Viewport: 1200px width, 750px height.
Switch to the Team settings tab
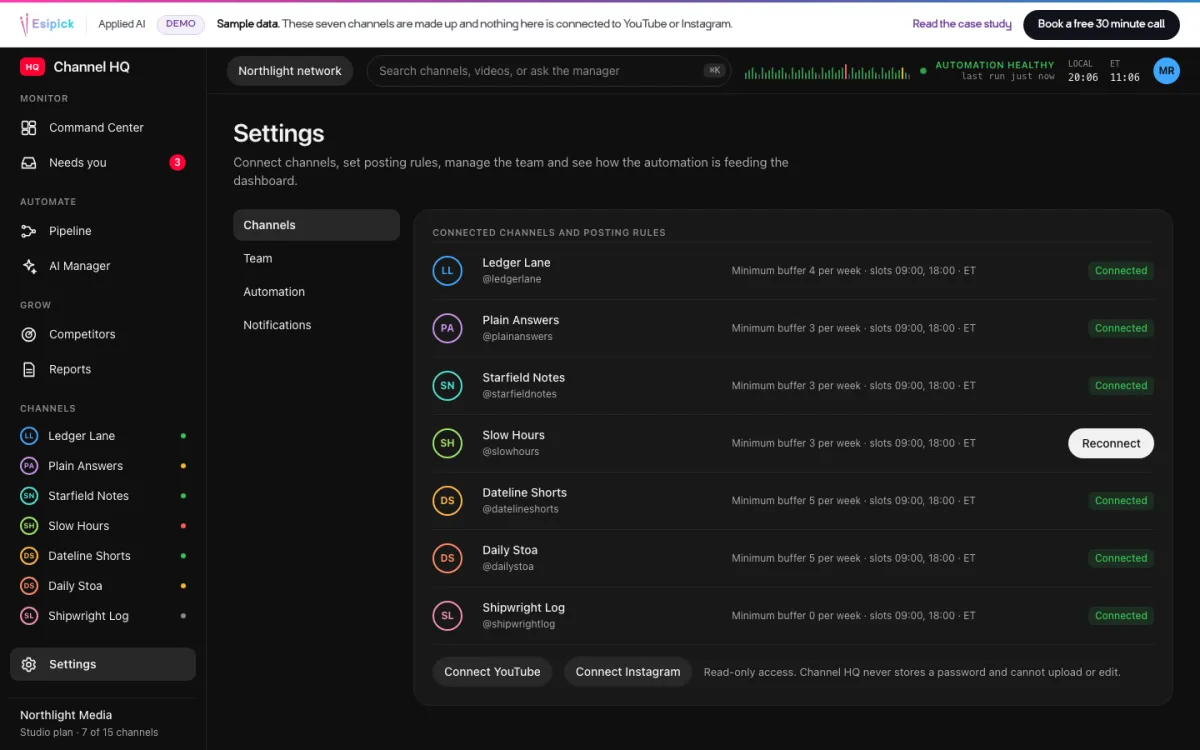(316, 258)
